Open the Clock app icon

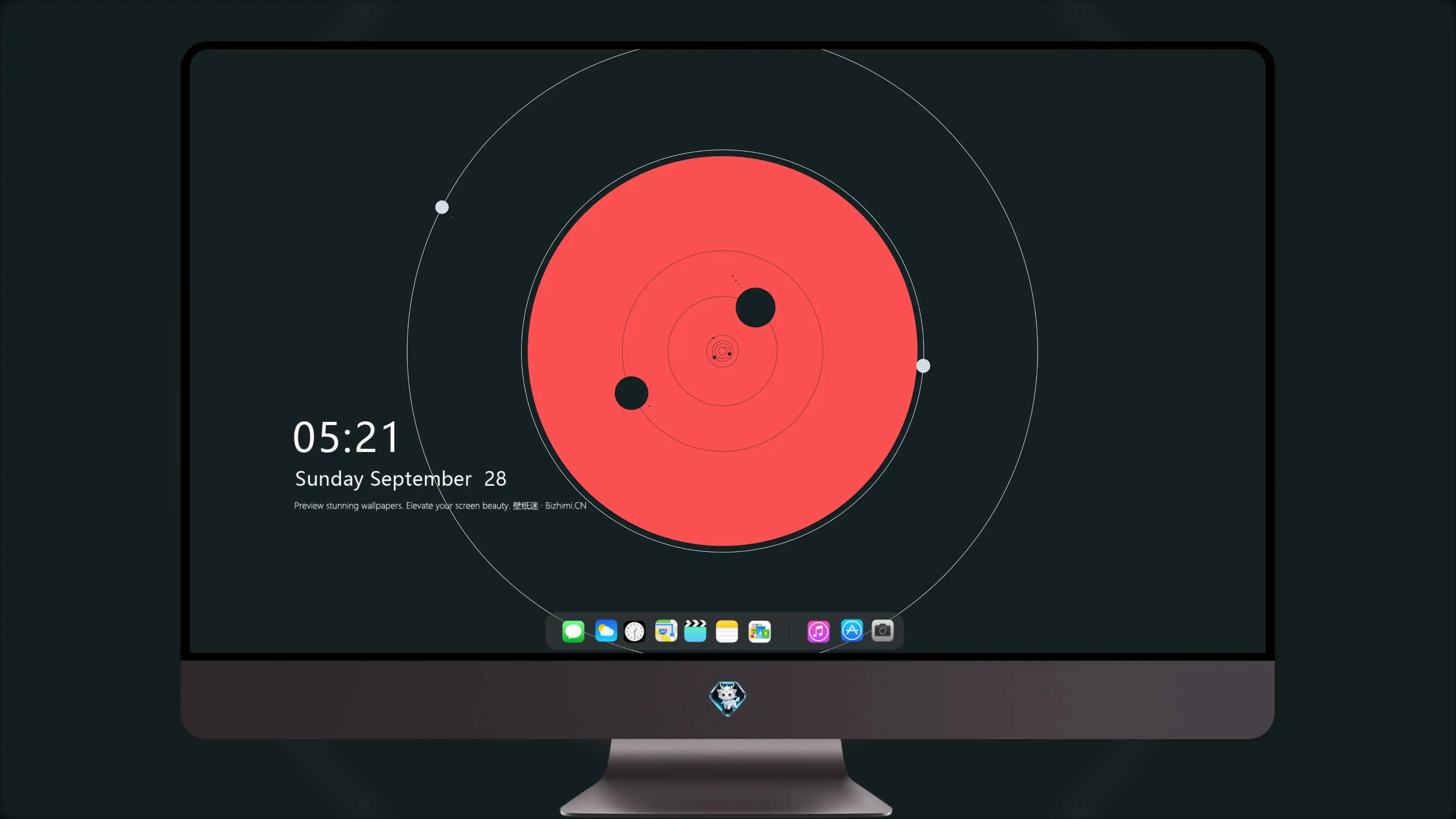[634, 631]
